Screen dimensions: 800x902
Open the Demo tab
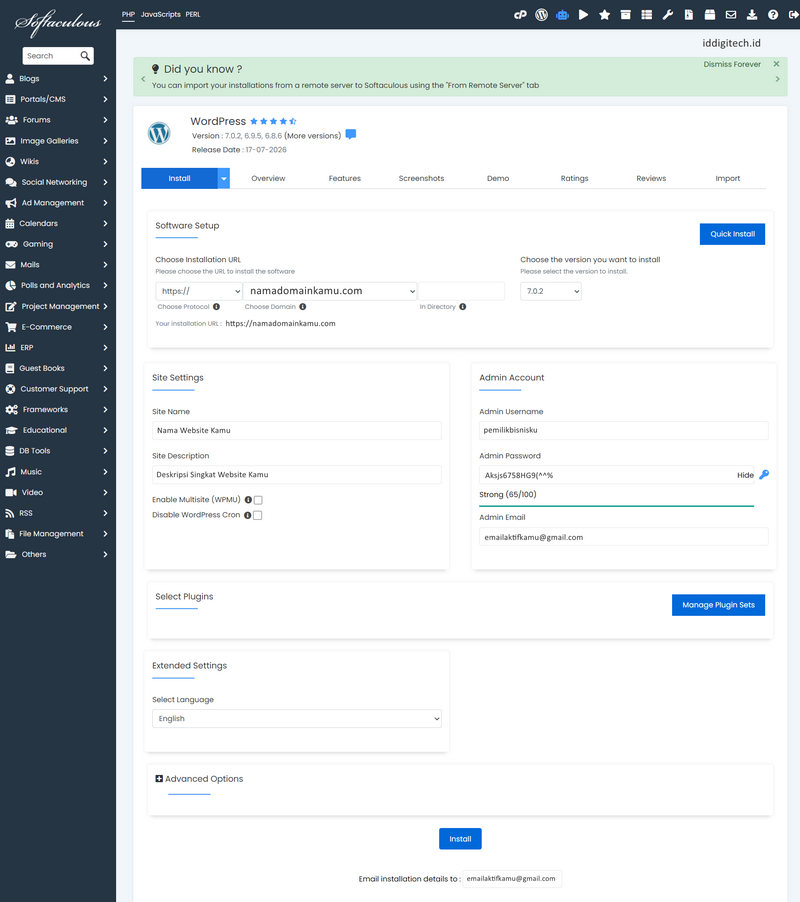click(x=498, y=178)
